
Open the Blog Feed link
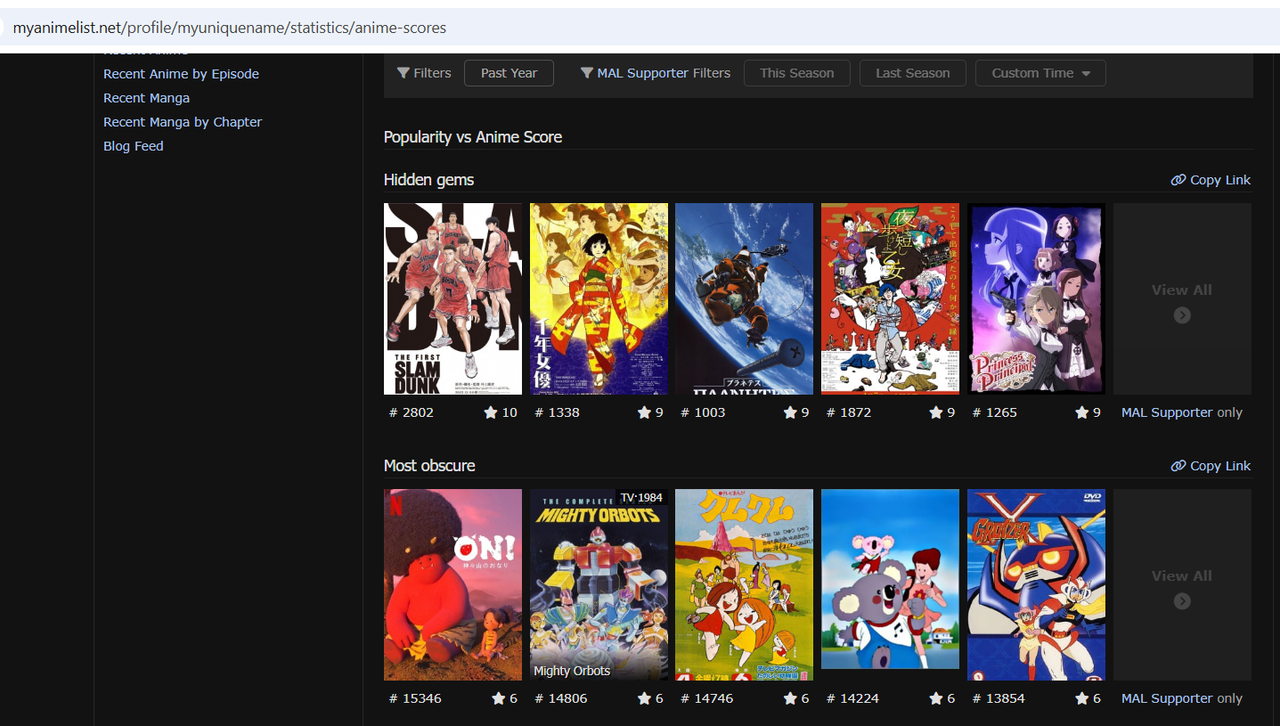coord(133,146)
